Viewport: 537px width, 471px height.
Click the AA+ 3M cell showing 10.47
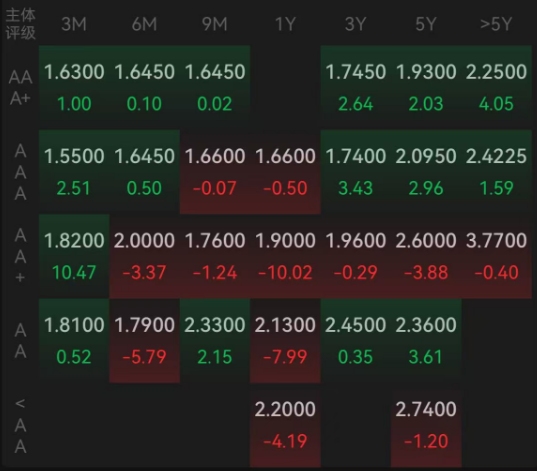[x=74, y=256]
